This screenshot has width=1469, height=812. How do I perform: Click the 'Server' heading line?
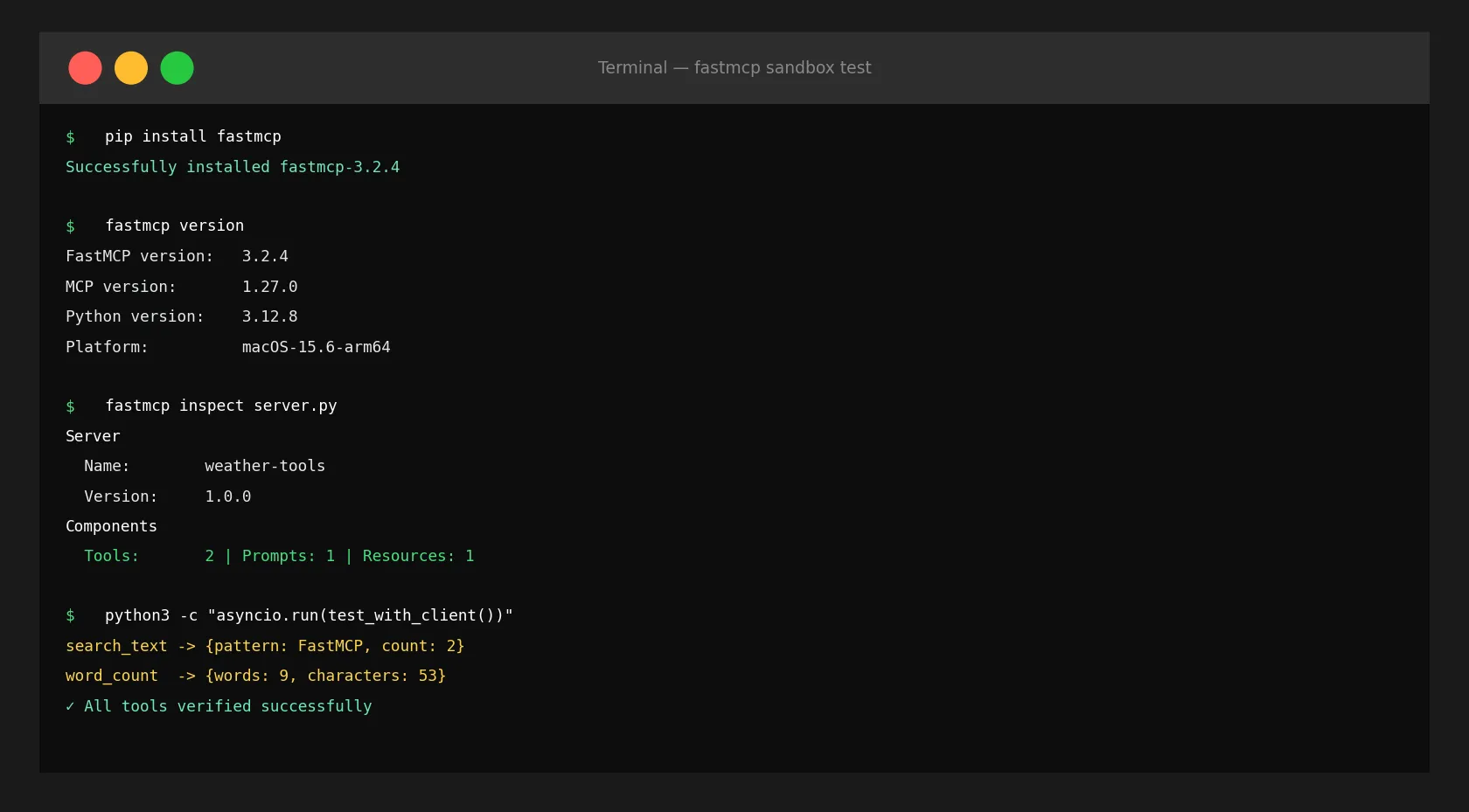93,436
